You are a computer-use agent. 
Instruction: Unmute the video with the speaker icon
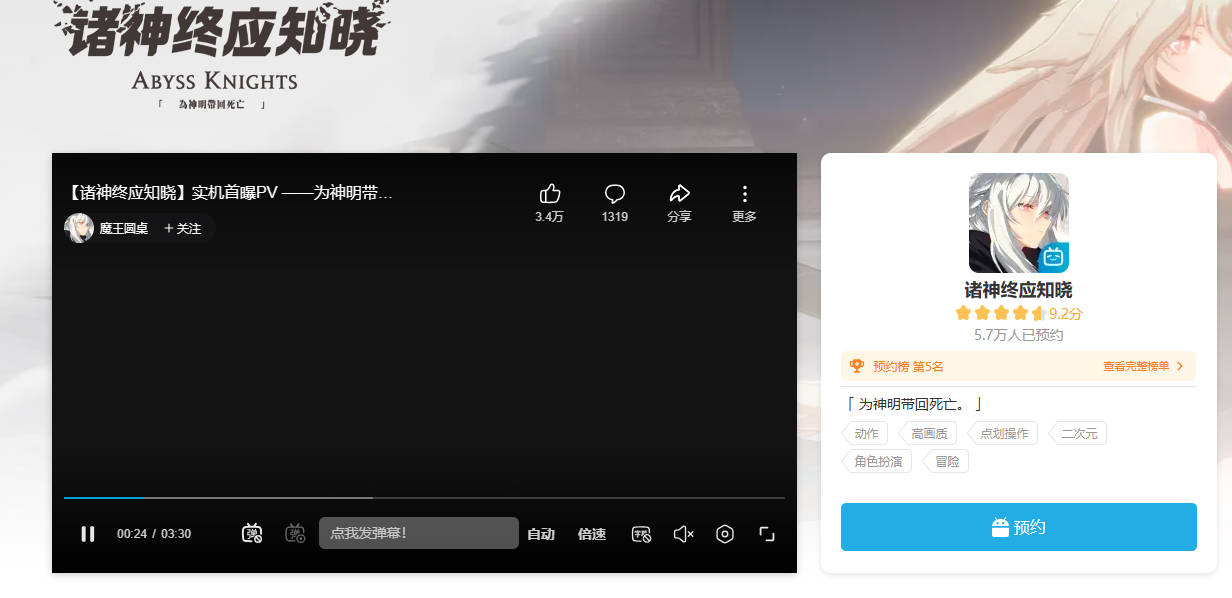(x=684, y=534)
